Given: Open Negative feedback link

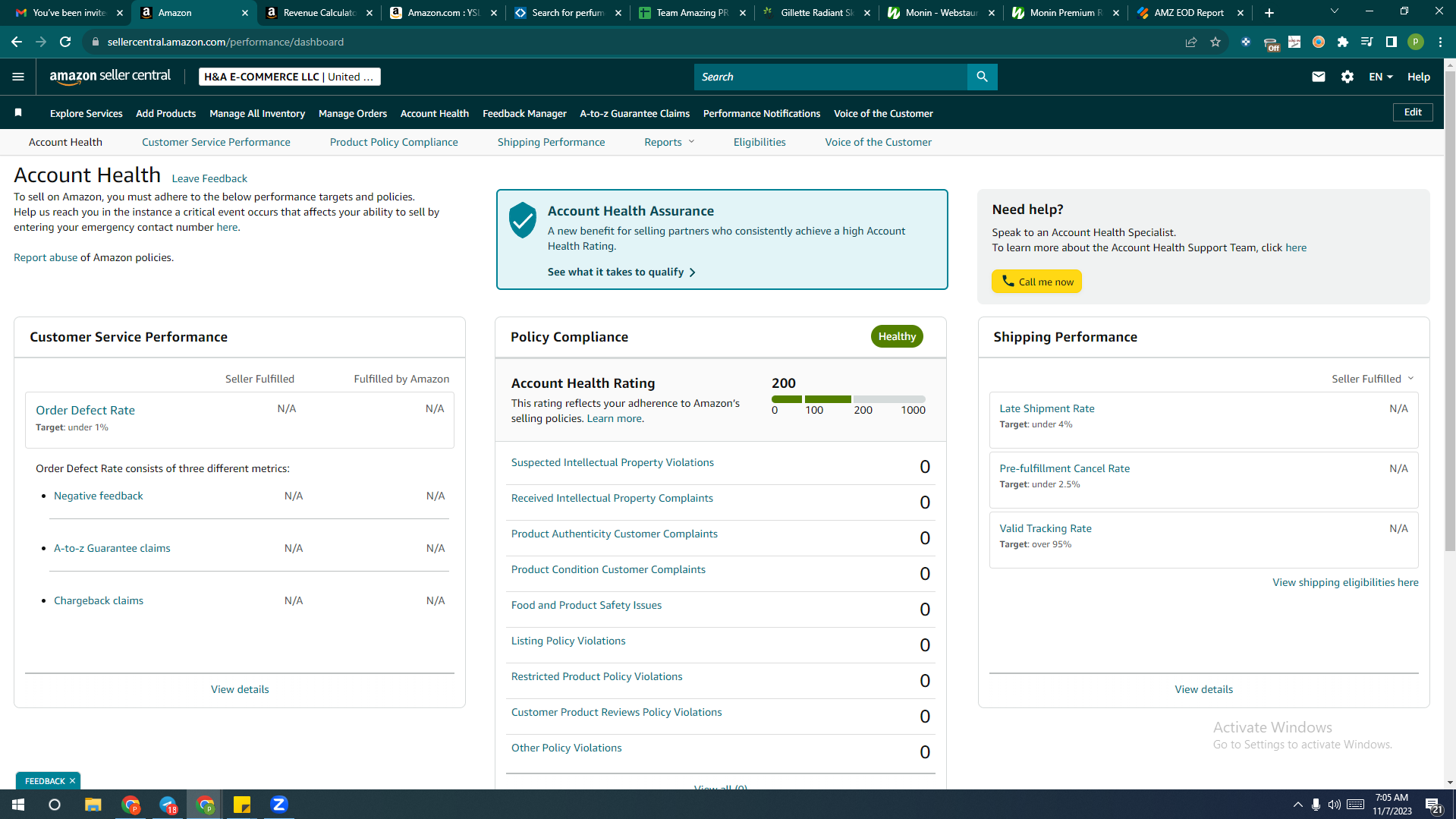Looking at the screenshot, I should tap(99, 496).
